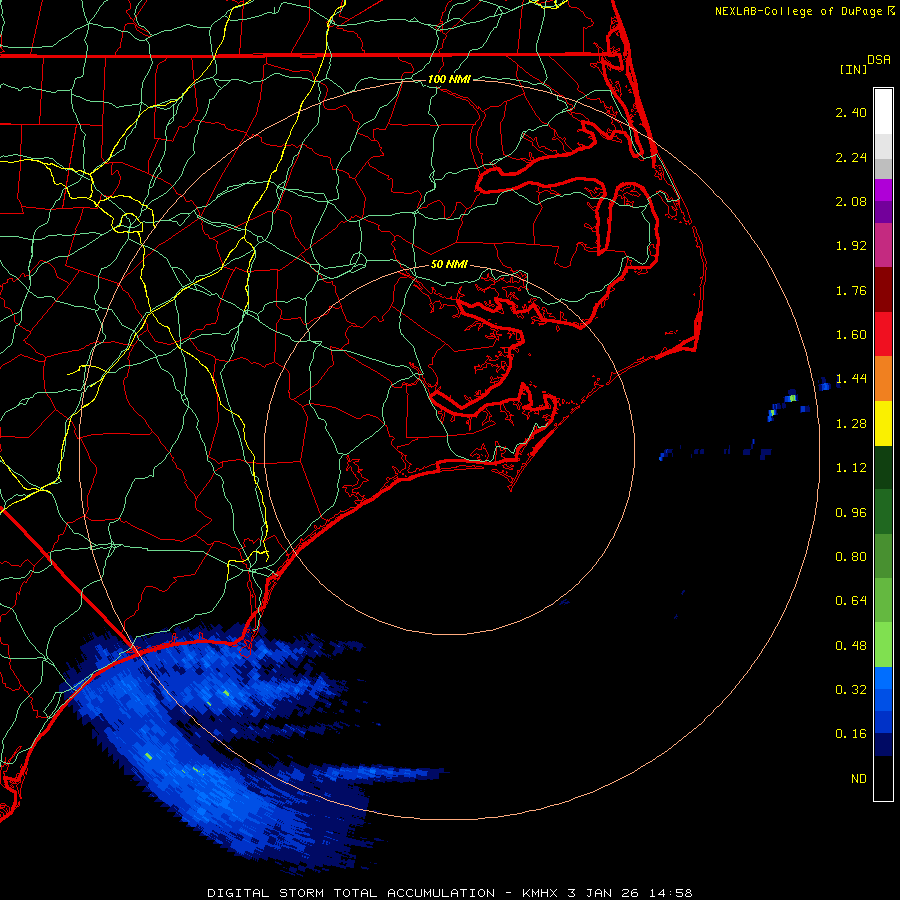Click the NEXLAB-College of DuPage credit text

click(798, 11)
